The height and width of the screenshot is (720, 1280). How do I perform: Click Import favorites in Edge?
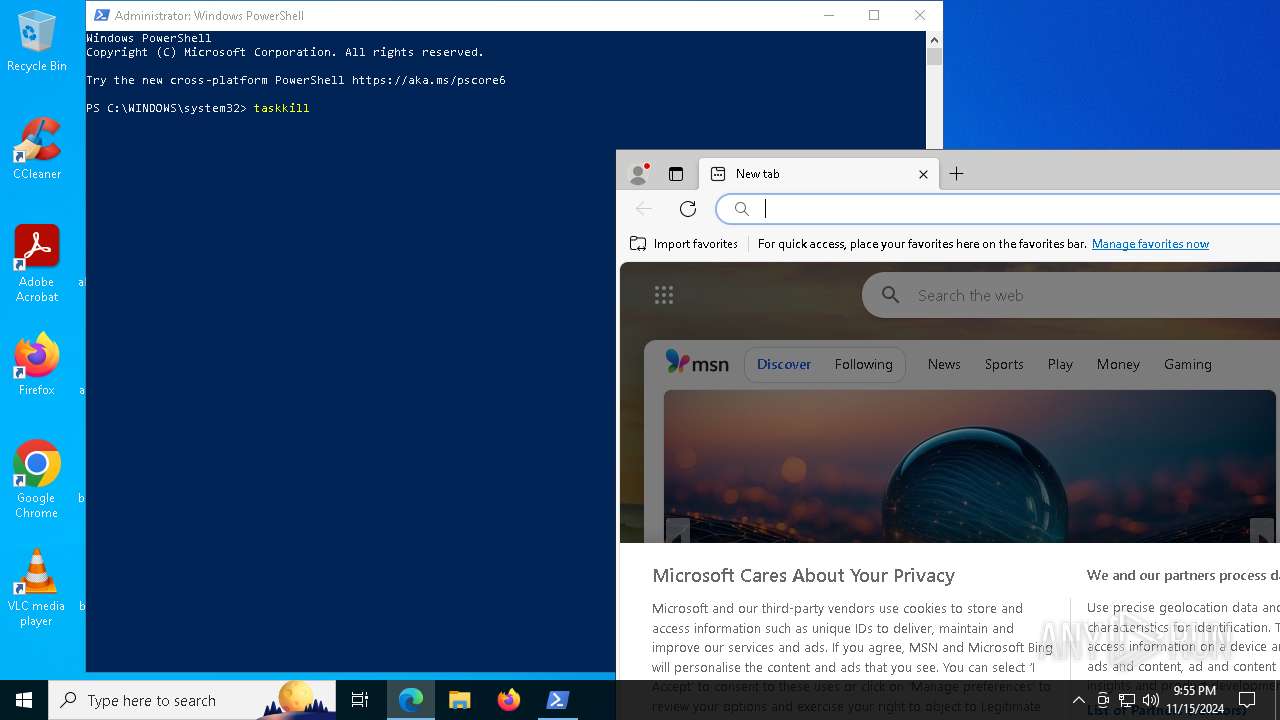684,244
